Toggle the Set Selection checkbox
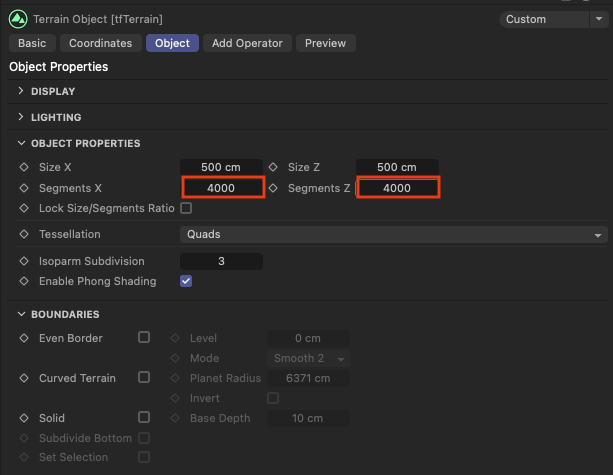 point(144,457)
